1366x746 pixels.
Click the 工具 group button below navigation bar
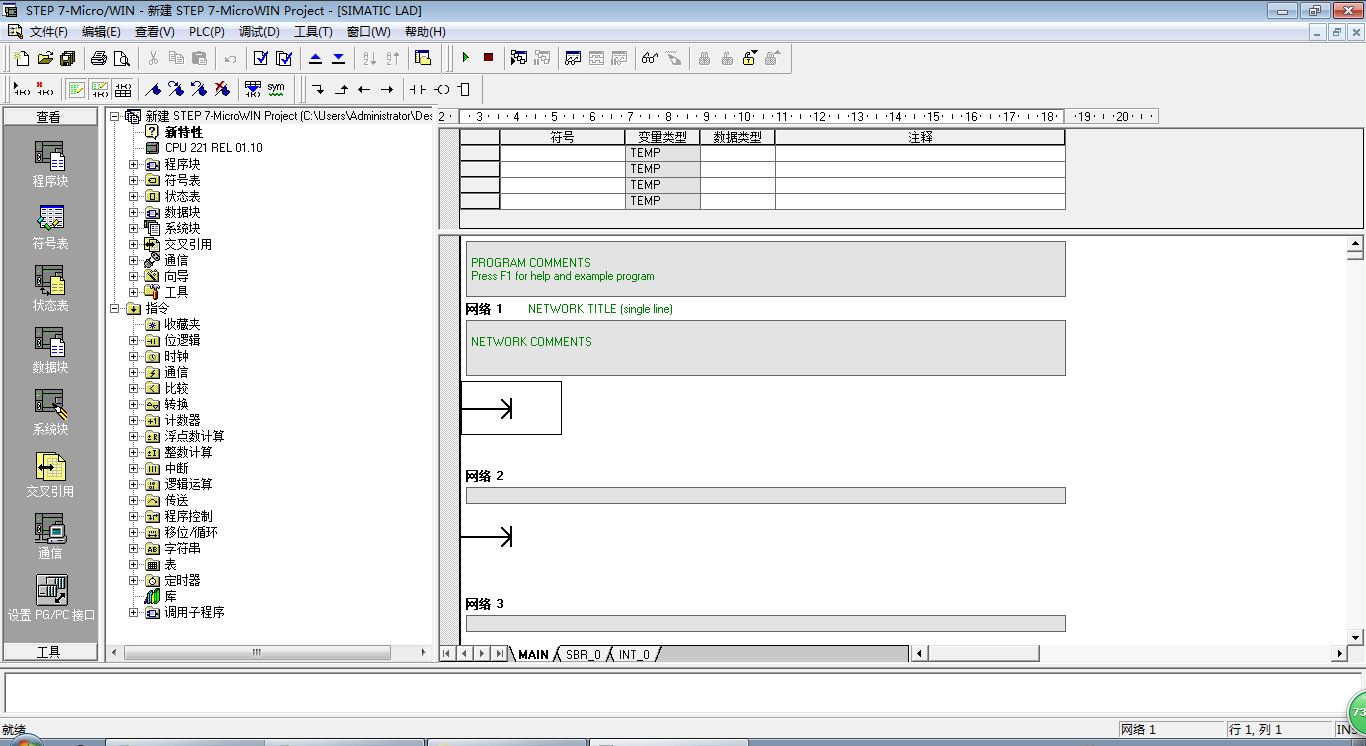point(49,652)
